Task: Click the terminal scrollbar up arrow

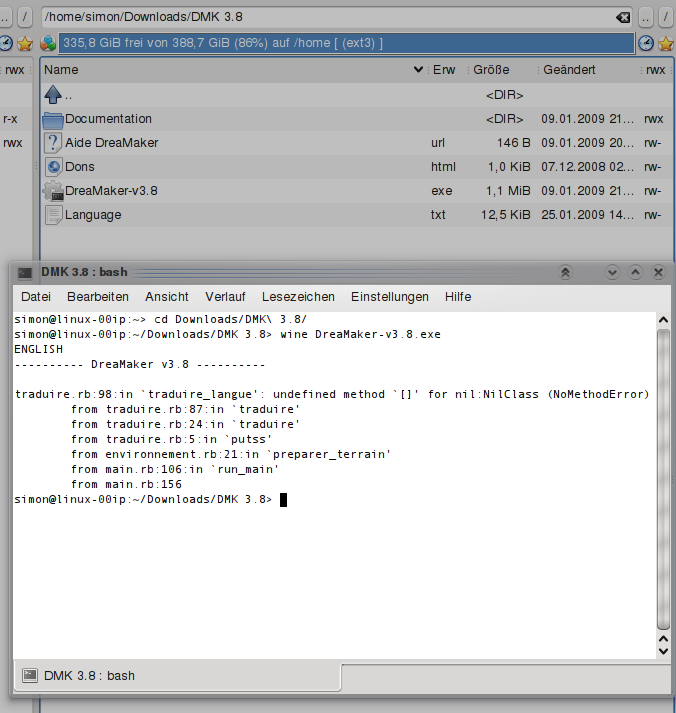Action: pyautogui.click(x=663, y=318)
